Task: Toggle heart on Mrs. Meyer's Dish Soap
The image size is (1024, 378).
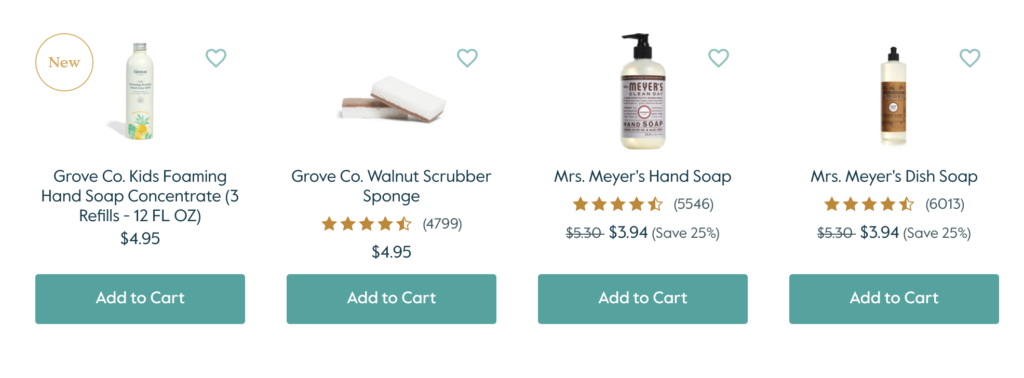Action: (x=970, y=58)
